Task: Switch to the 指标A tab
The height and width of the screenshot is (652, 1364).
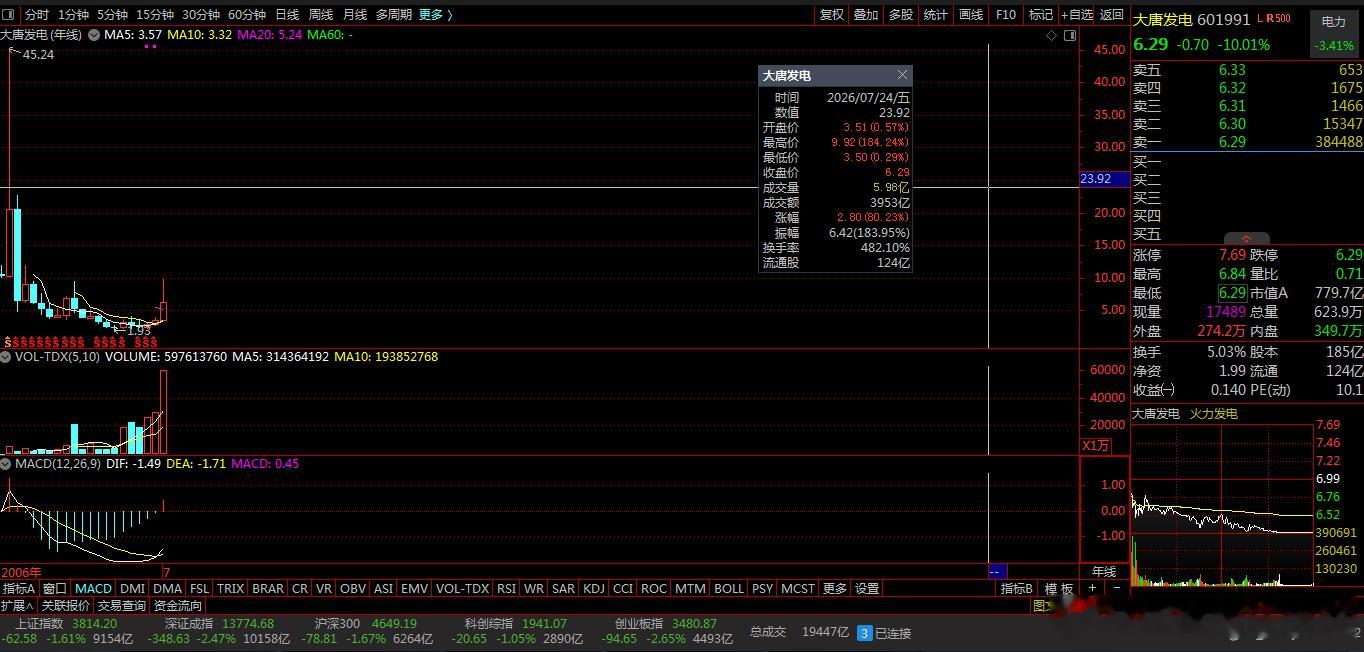Action: click(x=19, y=589)
